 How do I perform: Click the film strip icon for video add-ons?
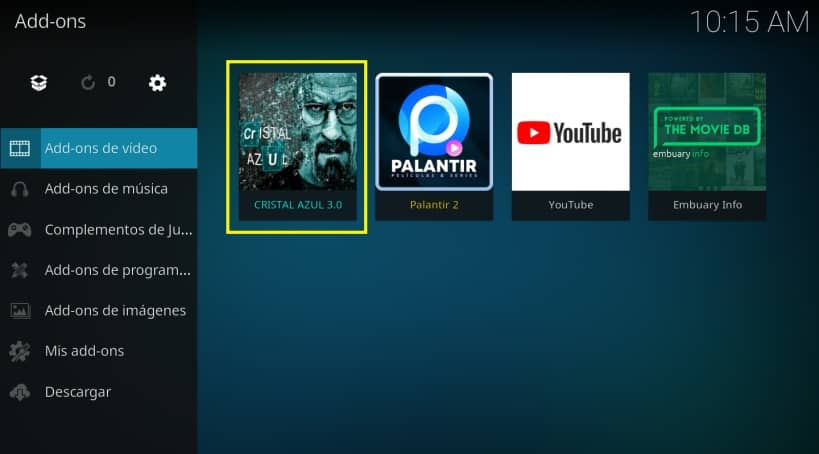pyautogui.click(x=20, y=148)
